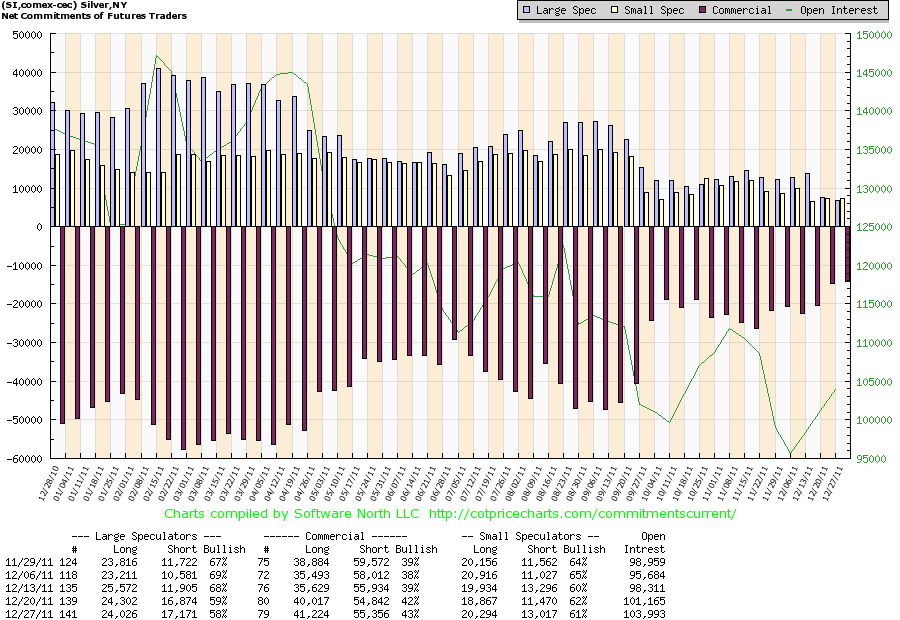Select the 12/20/11 table row date
Viewport: 900px width, 620px height.
click(29, 601)
